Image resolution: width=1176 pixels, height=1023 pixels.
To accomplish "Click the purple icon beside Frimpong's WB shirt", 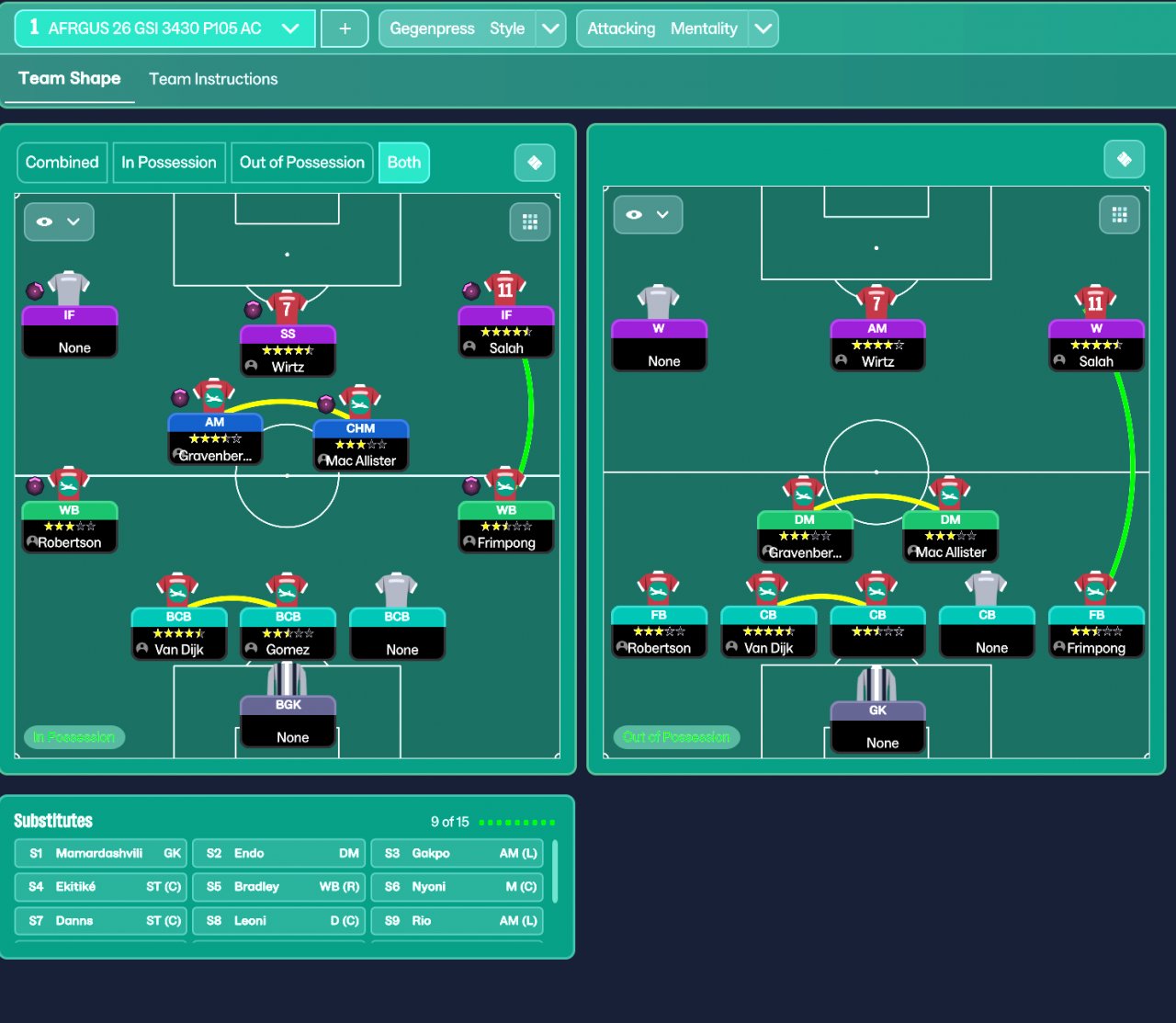I will click(x=470, y=485).
